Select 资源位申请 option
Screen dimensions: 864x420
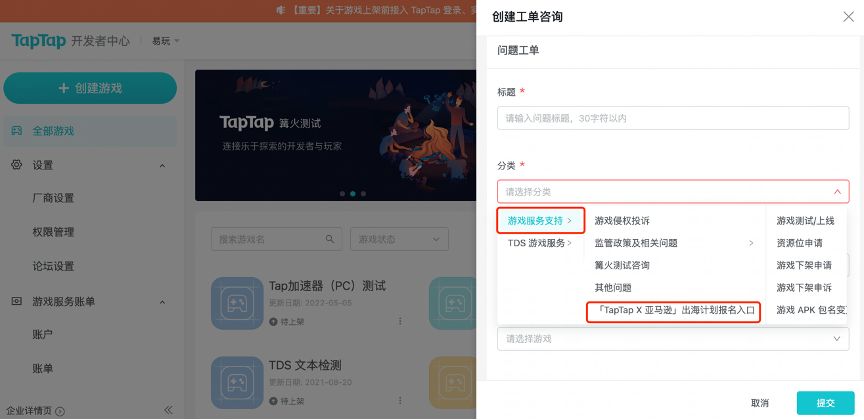[x=800, y=243]
